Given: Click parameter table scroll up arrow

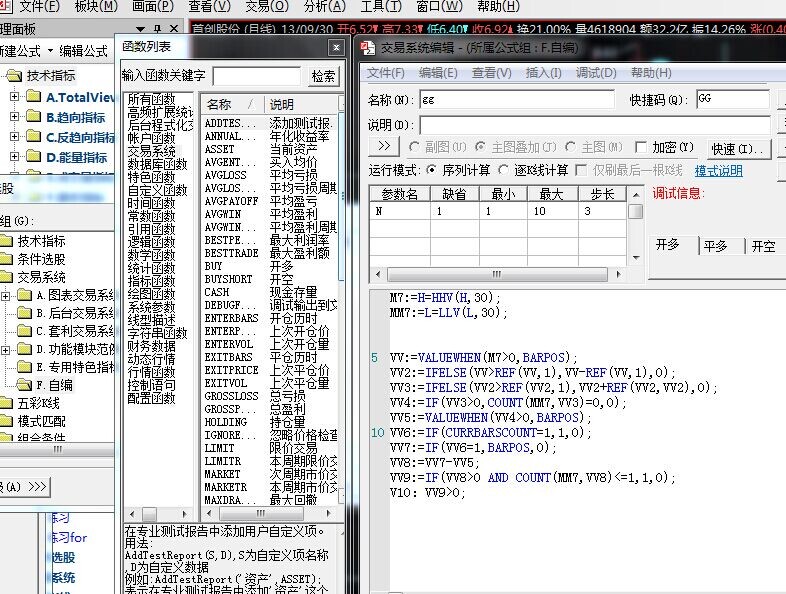Looking at the screenshot, I should [636, 194].
